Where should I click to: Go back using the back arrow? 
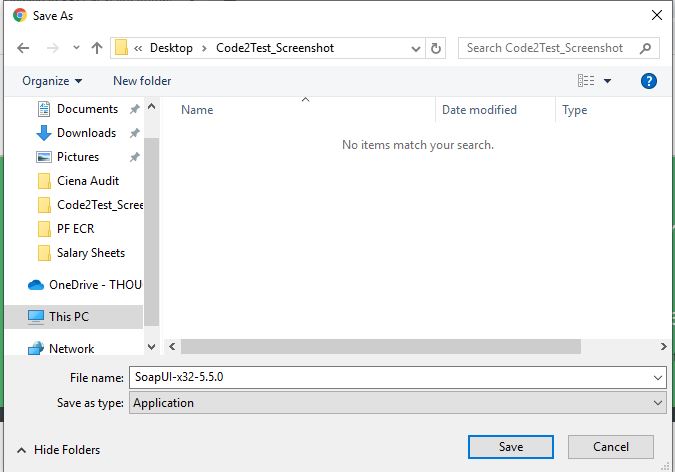[23, 48]
